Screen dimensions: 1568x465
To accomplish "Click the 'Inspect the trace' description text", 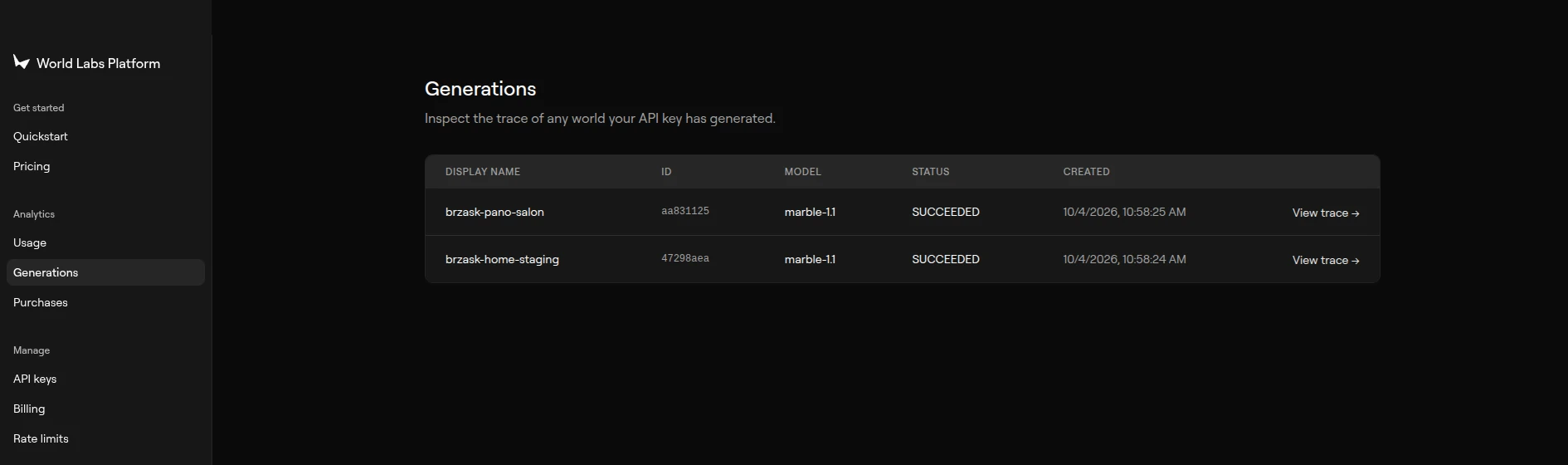I will tap(600, 119).
